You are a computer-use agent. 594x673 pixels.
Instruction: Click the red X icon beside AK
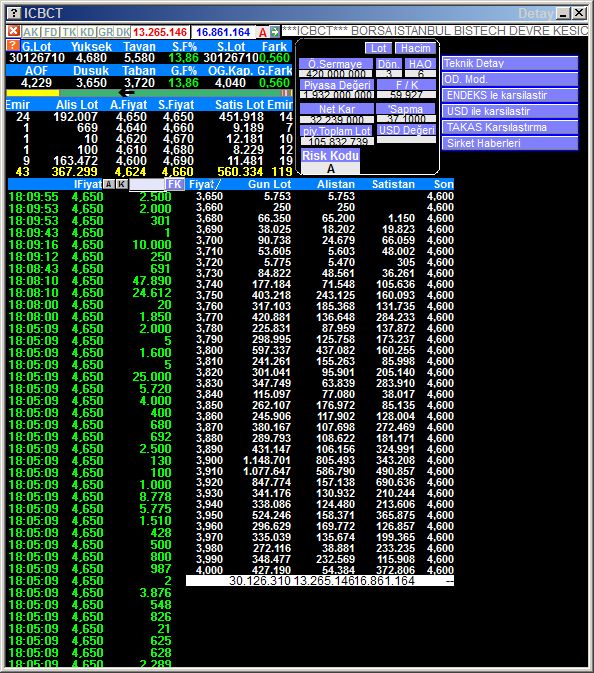tap(13, 31)
